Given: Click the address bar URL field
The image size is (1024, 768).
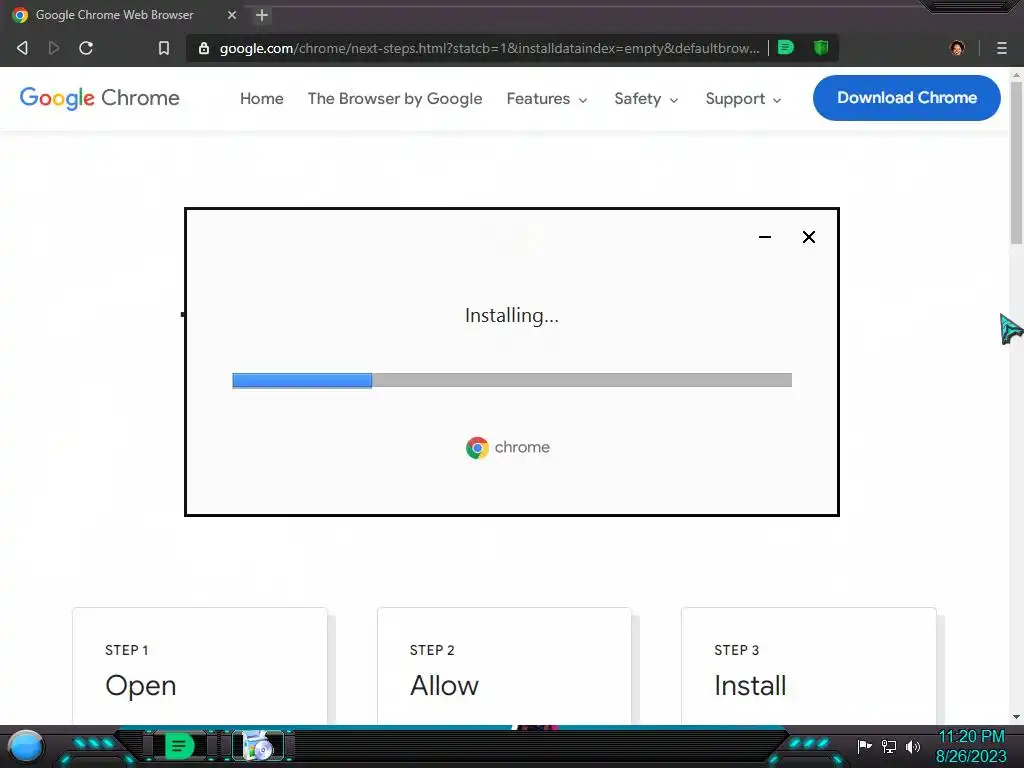Looking at the screenshot, I should click(x=489, y=48).
